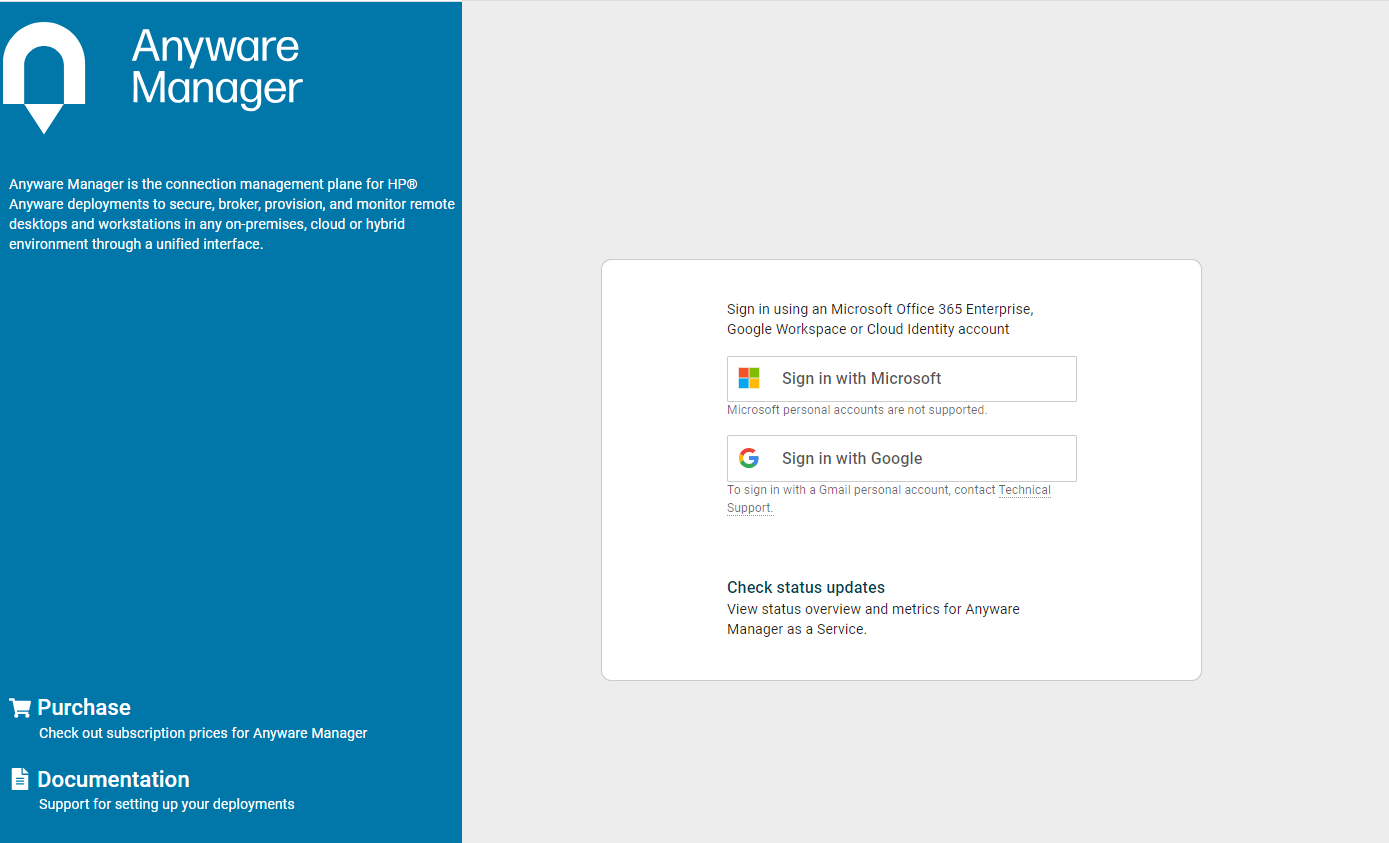Viewport: 1389px width, 843px height.
Task: Click the Documentation file icon
Action: (x=19, y=779)
